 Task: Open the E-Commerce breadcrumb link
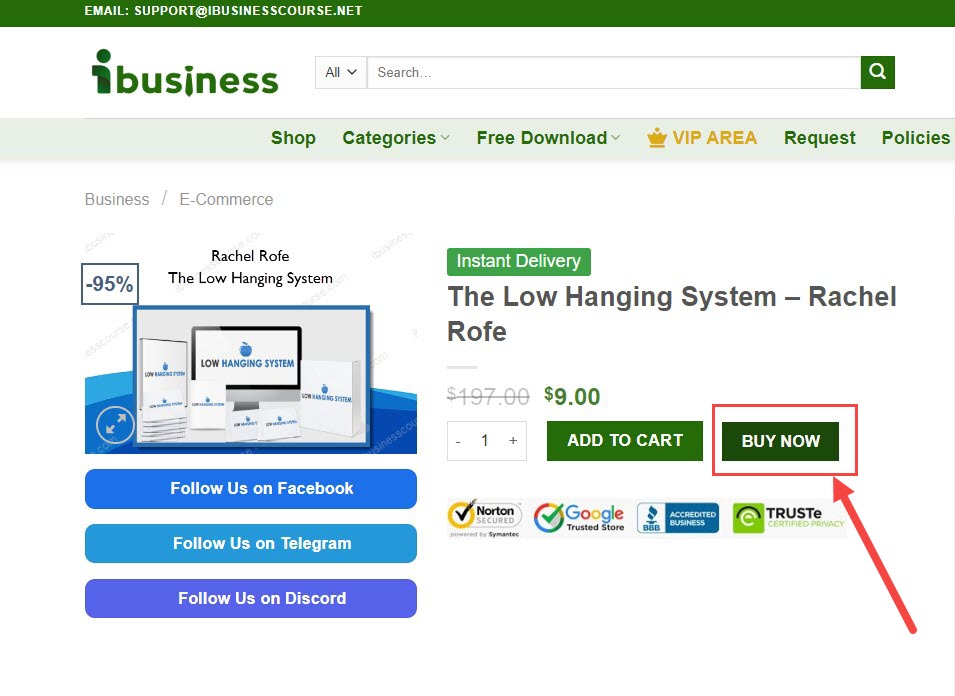click(x=226, y=199)
